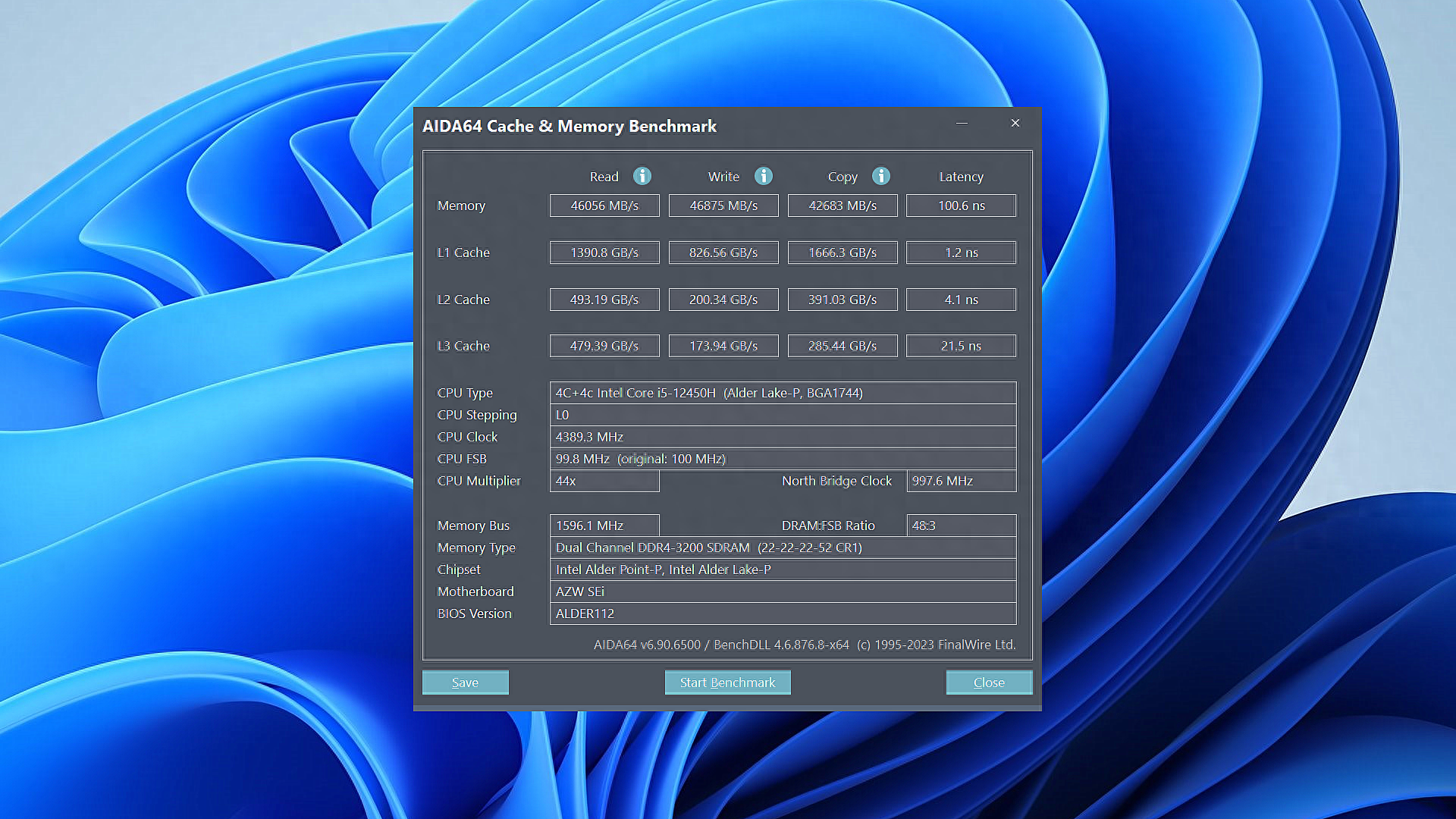Viewport: 1456px width, 819px height.
Task: Click the Chipset field Intel Alder Point-P
Action: point(783,570)
